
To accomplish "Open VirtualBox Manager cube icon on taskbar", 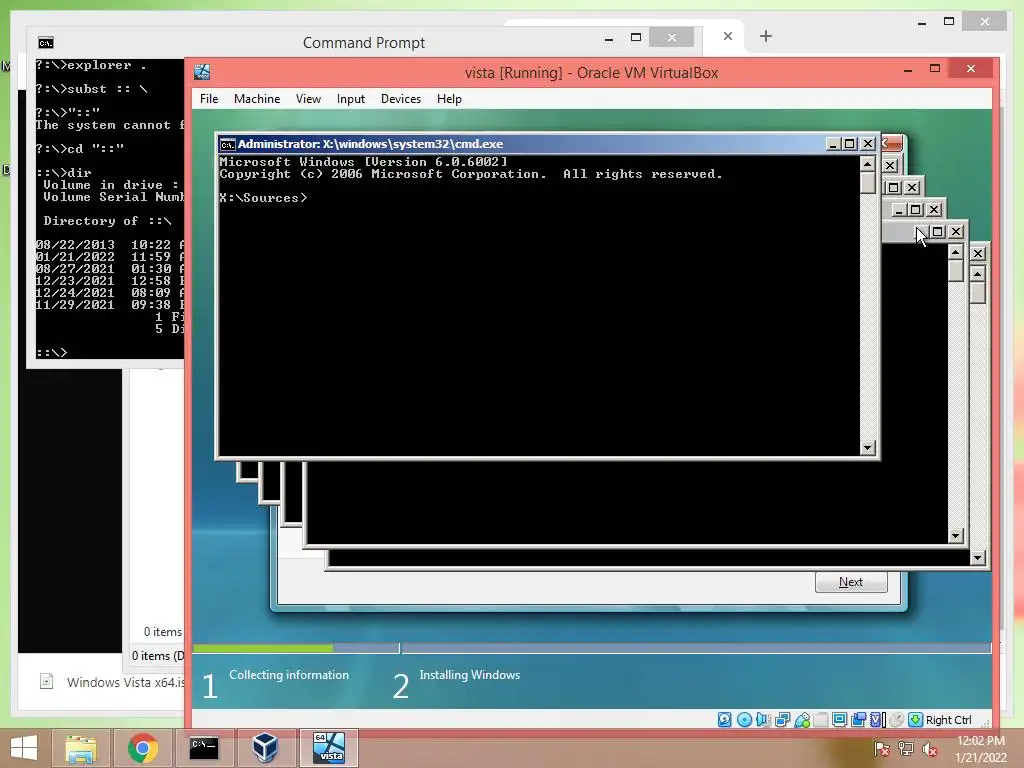I will [265, 748].
